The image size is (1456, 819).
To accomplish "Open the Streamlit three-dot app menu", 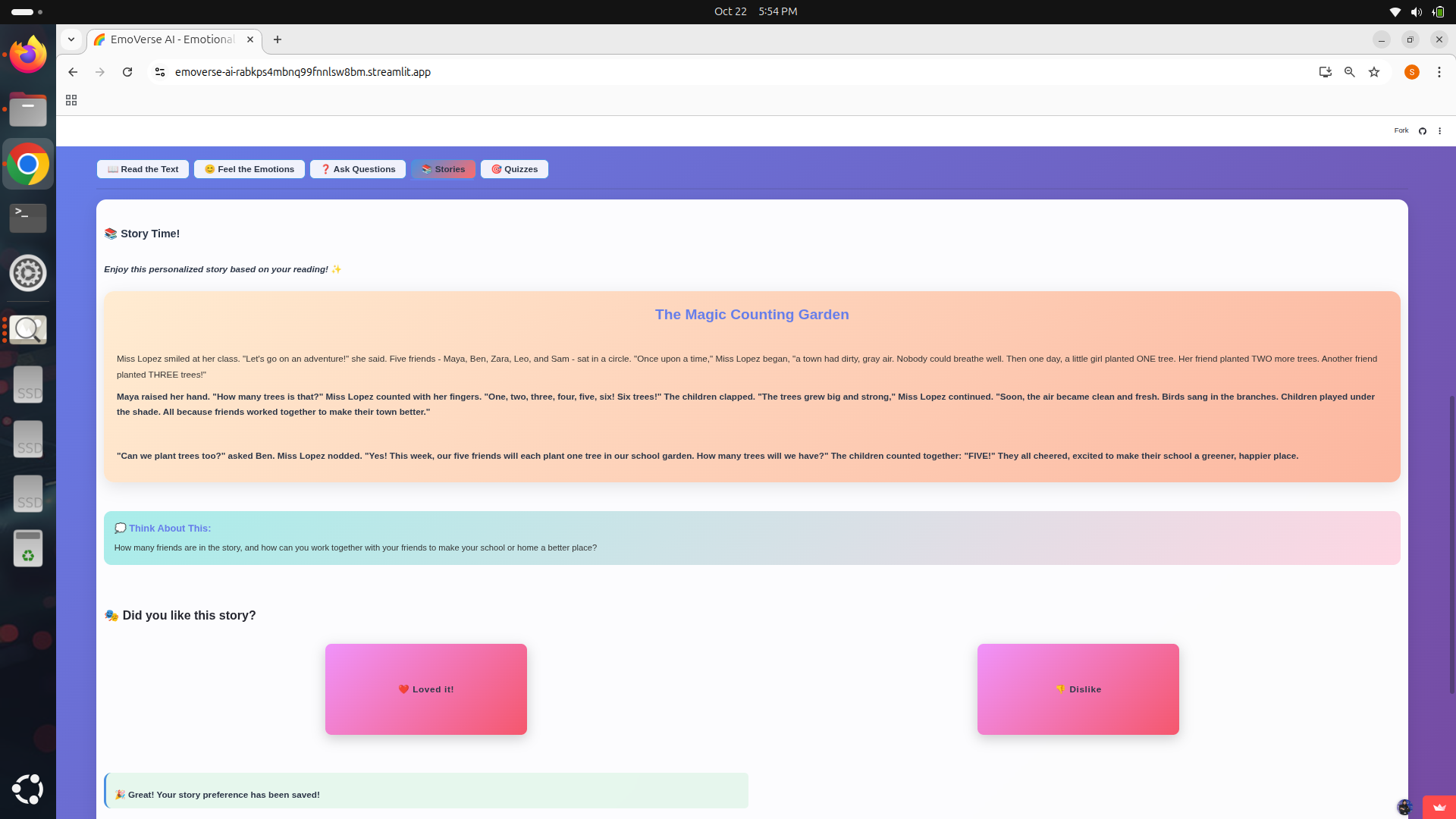I will [1439, 130].
